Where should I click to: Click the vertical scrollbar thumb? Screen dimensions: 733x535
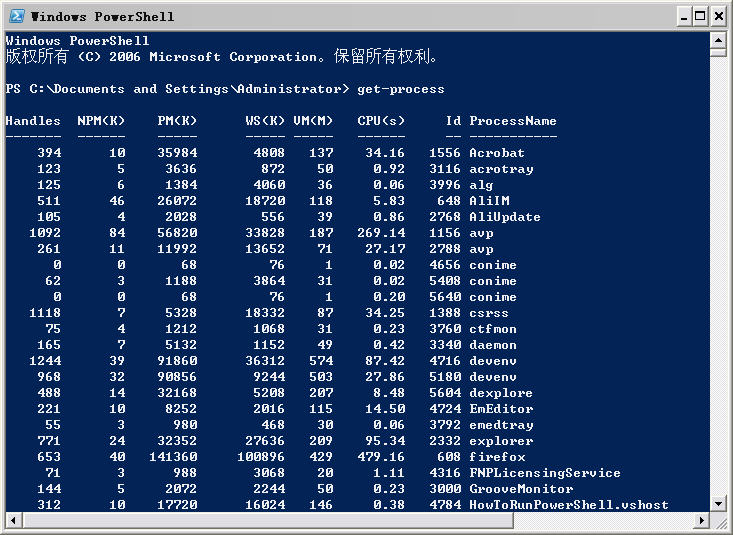click(718, 52)
